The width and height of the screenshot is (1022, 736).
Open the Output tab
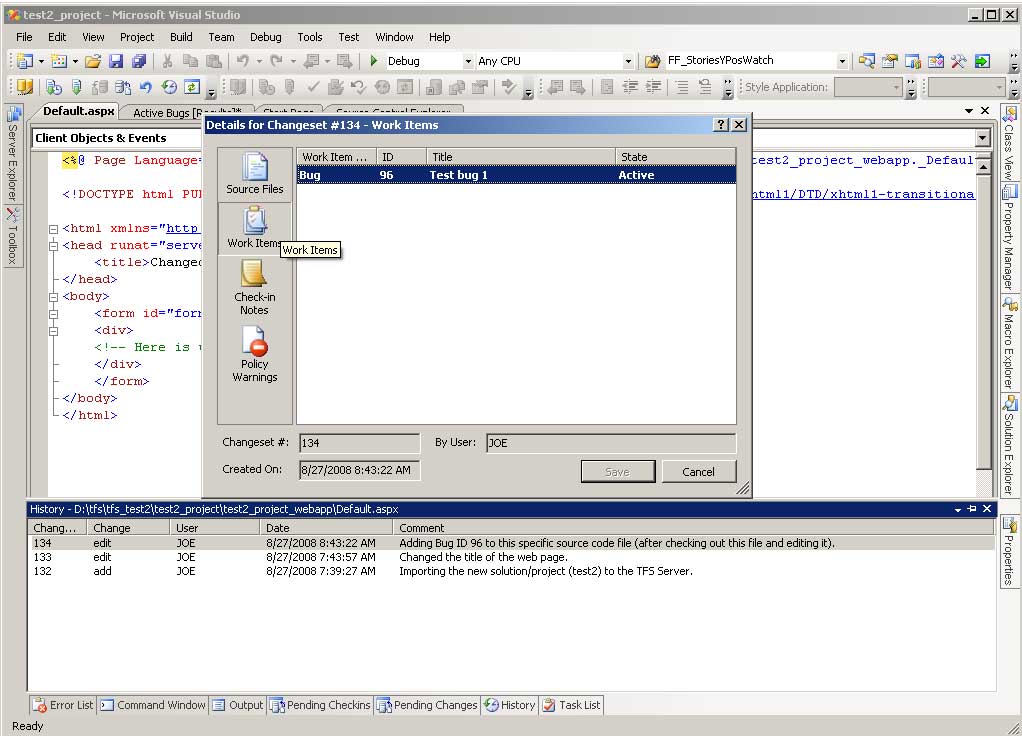238,705
